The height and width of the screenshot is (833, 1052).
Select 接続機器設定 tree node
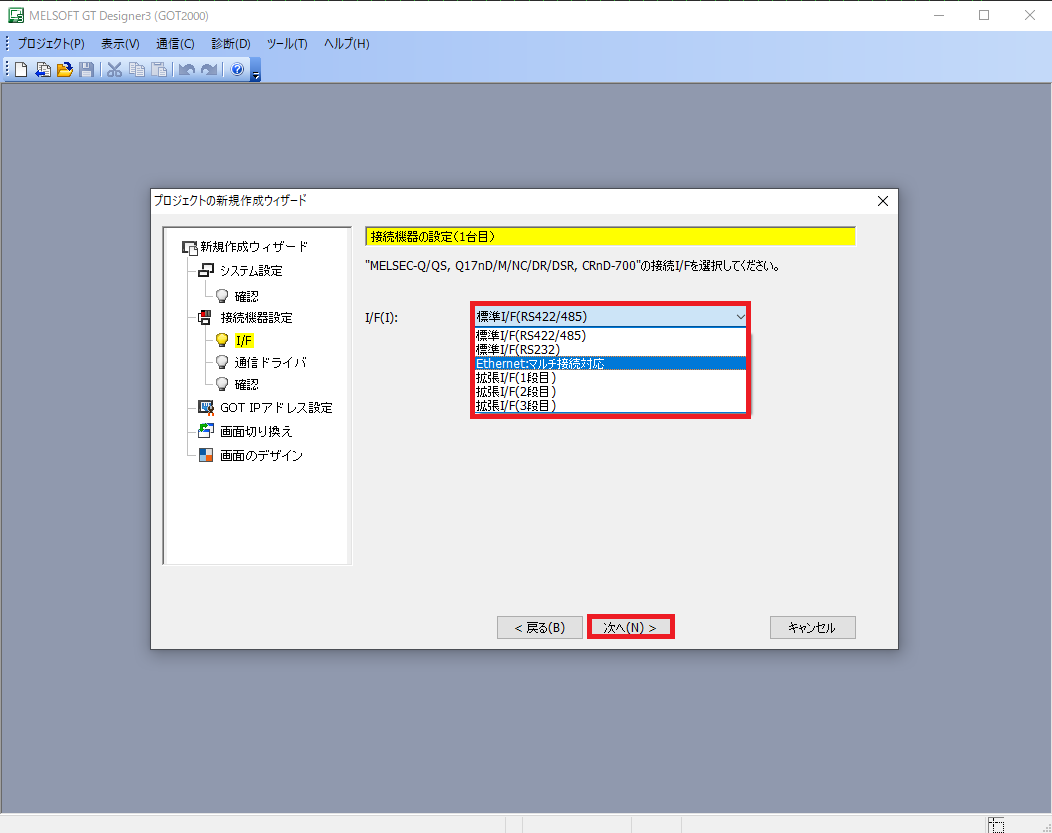256,318
